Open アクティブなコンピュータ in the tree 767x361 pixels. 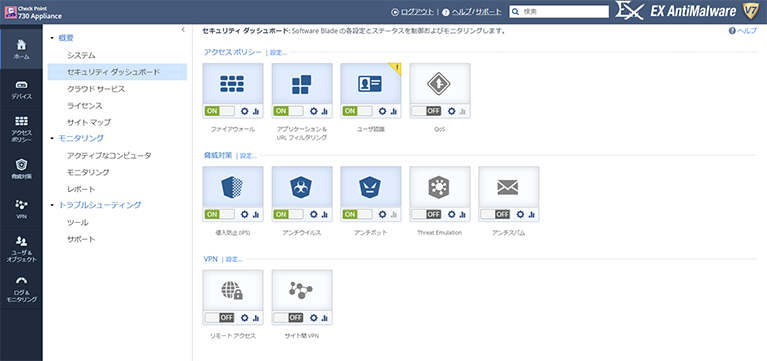(x=109, y=156)
